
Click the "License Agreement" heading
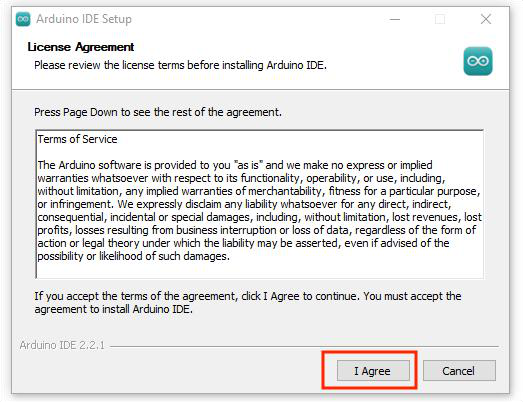click(x=81, y=47)
